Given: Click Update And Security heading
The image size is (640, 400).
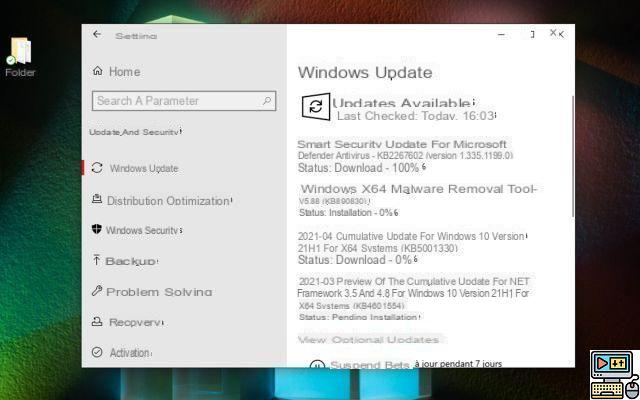Looking at the screenshot, I should (135, 132).
